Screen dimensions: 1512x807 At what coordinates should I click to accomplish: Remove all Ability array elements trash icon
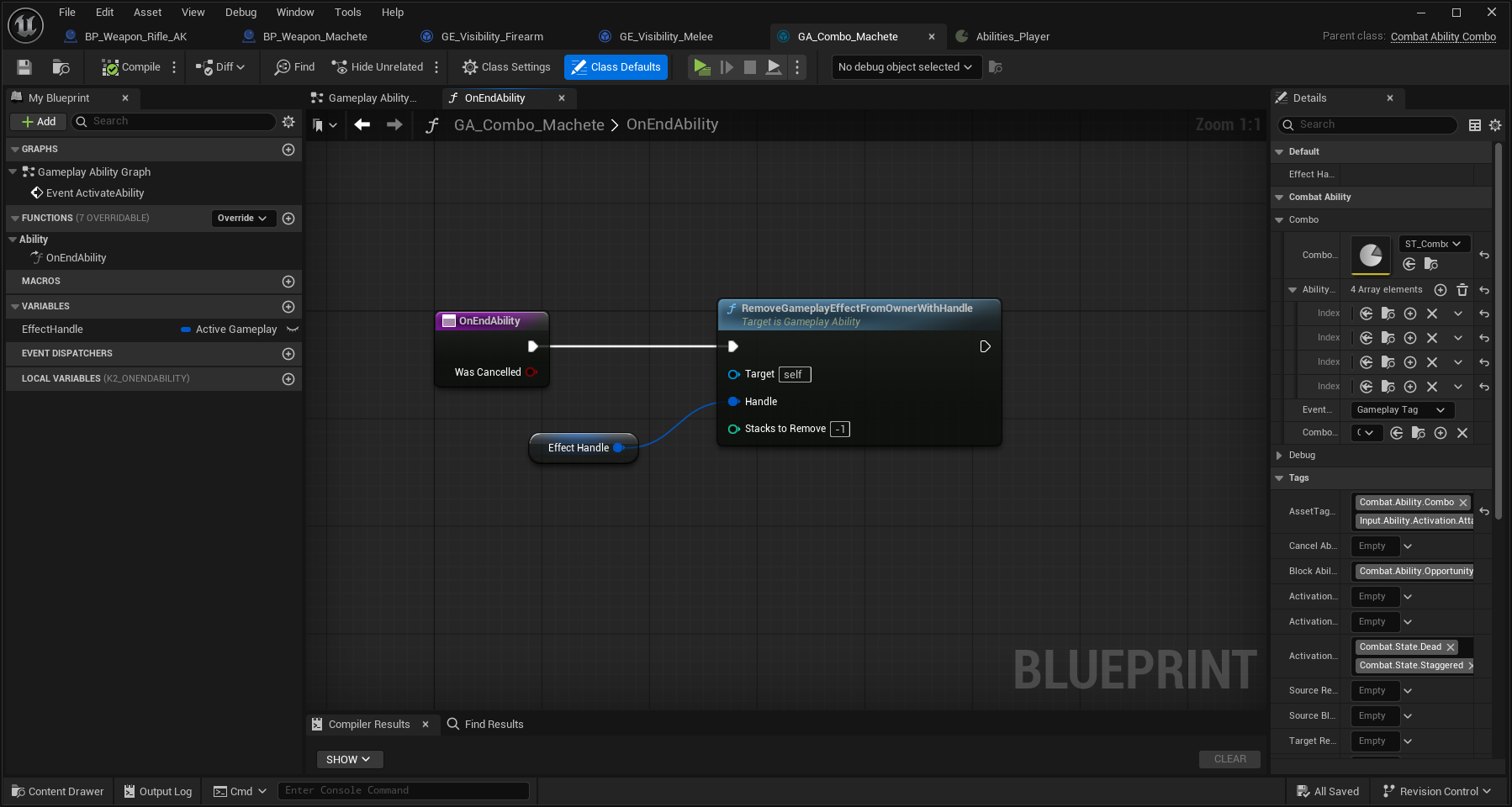pyautogui.click(x=1462, y=290)
